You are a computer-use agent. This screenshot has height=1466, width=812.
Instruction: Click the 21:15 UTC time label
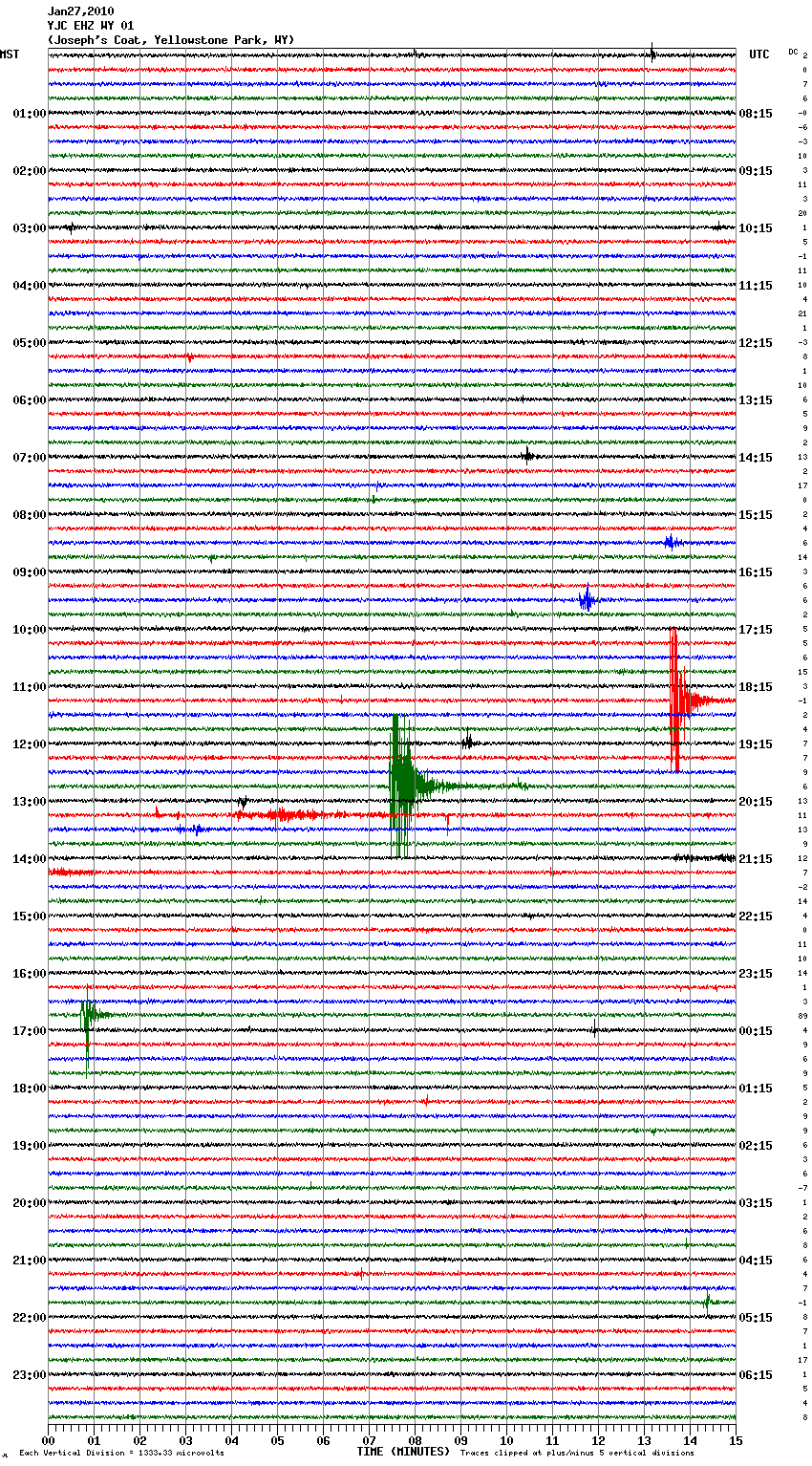pos(756,859)
